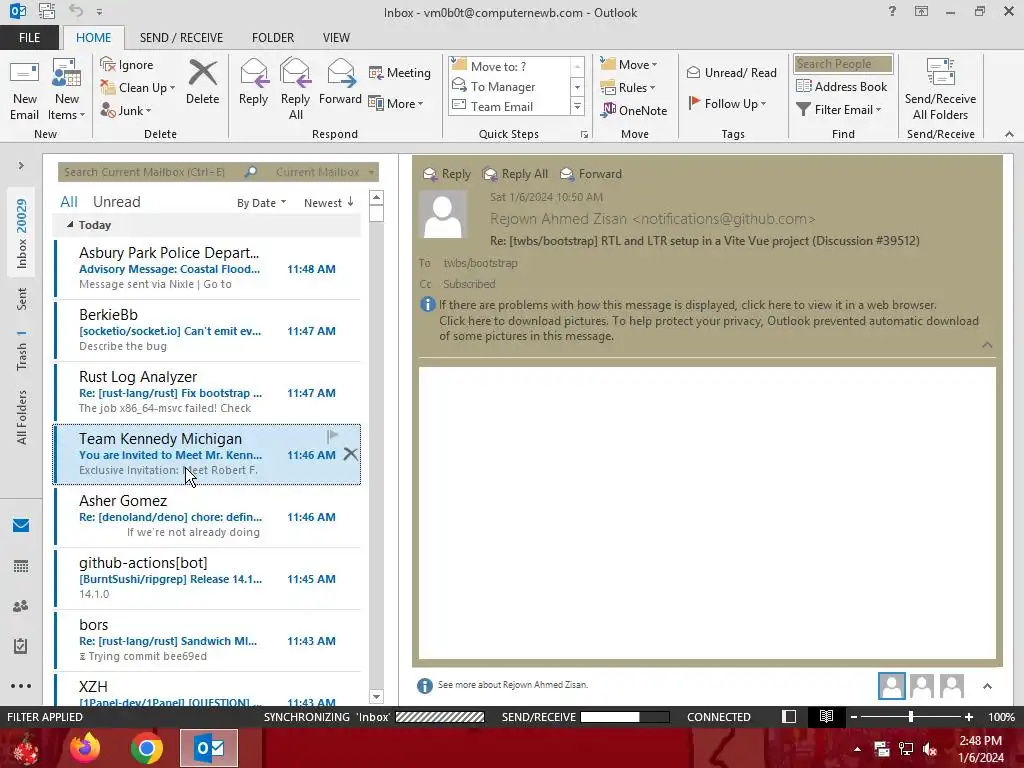Click Send/Receive All Folders
This screenshot has height=768, width=1024.
coord(940,89)
